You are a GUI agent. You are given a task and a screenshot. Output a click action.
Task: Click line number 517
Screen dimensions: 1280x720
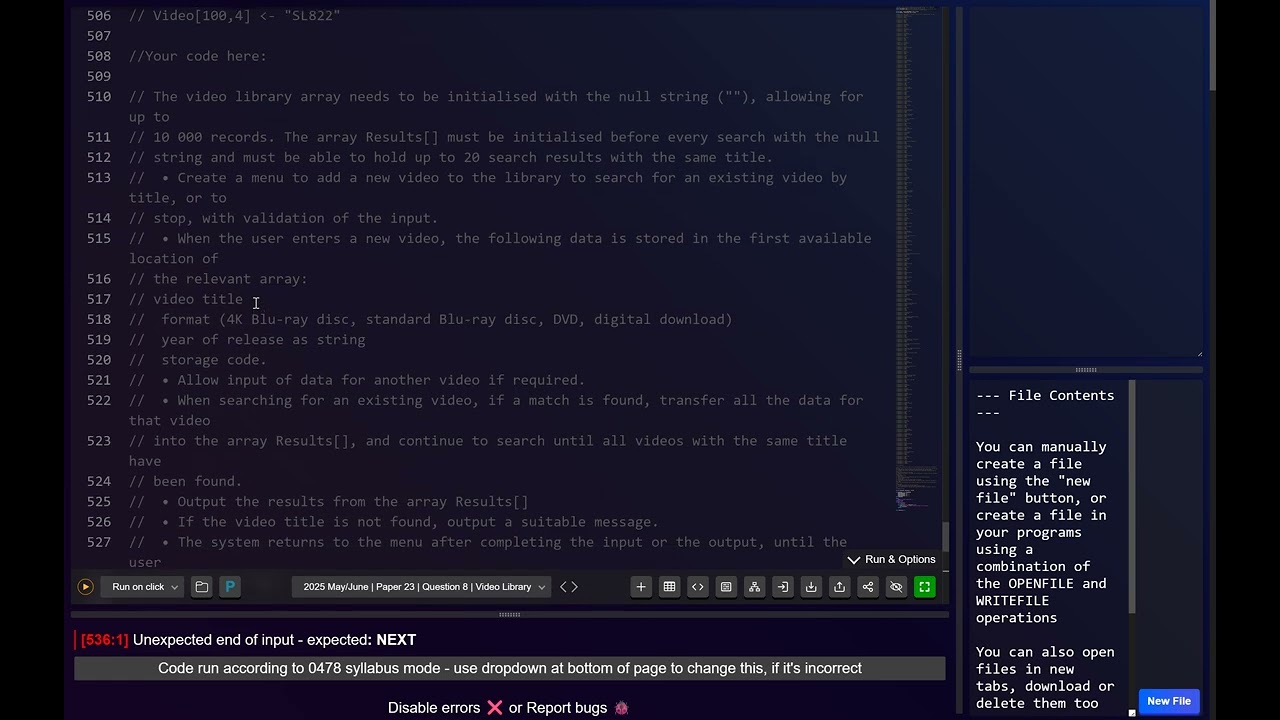click(99, 299)
